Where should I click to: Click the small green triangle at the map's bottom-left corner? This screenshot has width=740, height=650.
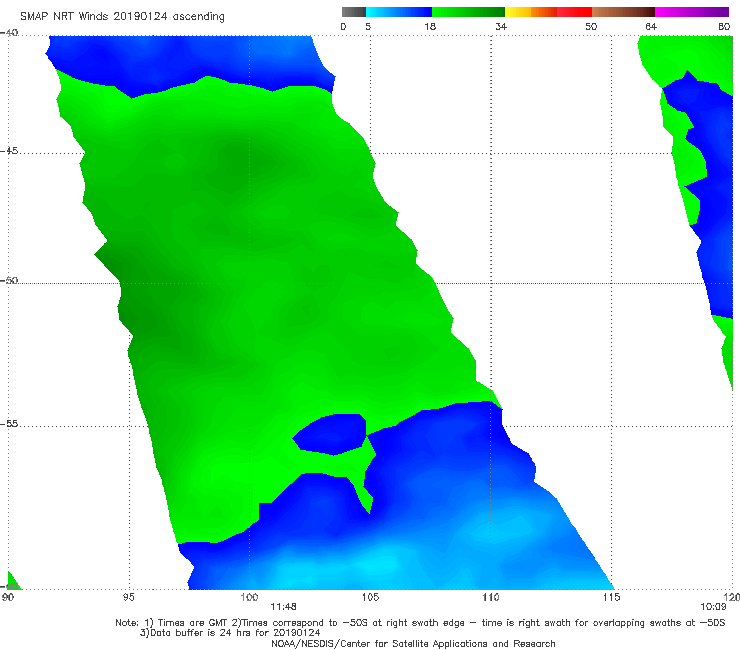coord(12,582)
